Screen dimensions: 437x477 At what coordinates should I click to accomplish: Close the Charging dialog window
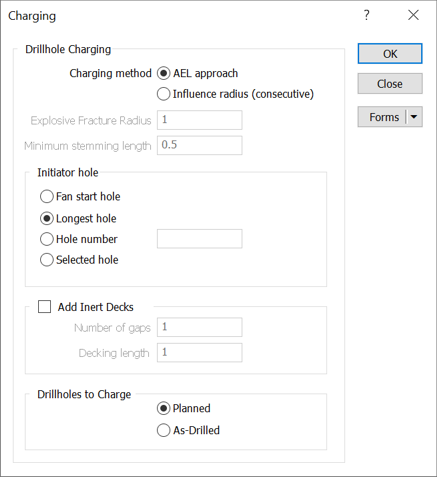[413, 15]
